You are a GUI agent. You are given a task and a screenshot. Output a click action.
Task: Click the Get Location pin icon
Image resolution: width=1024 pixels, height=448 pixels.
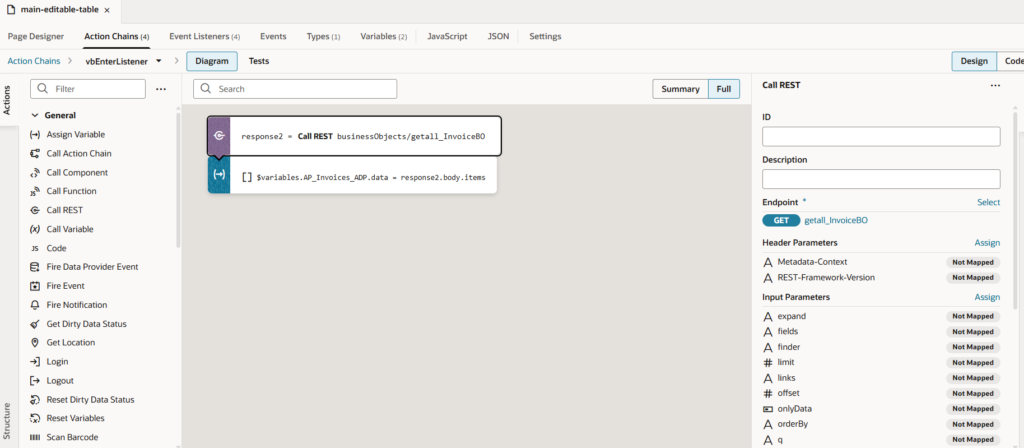(35, 343)
